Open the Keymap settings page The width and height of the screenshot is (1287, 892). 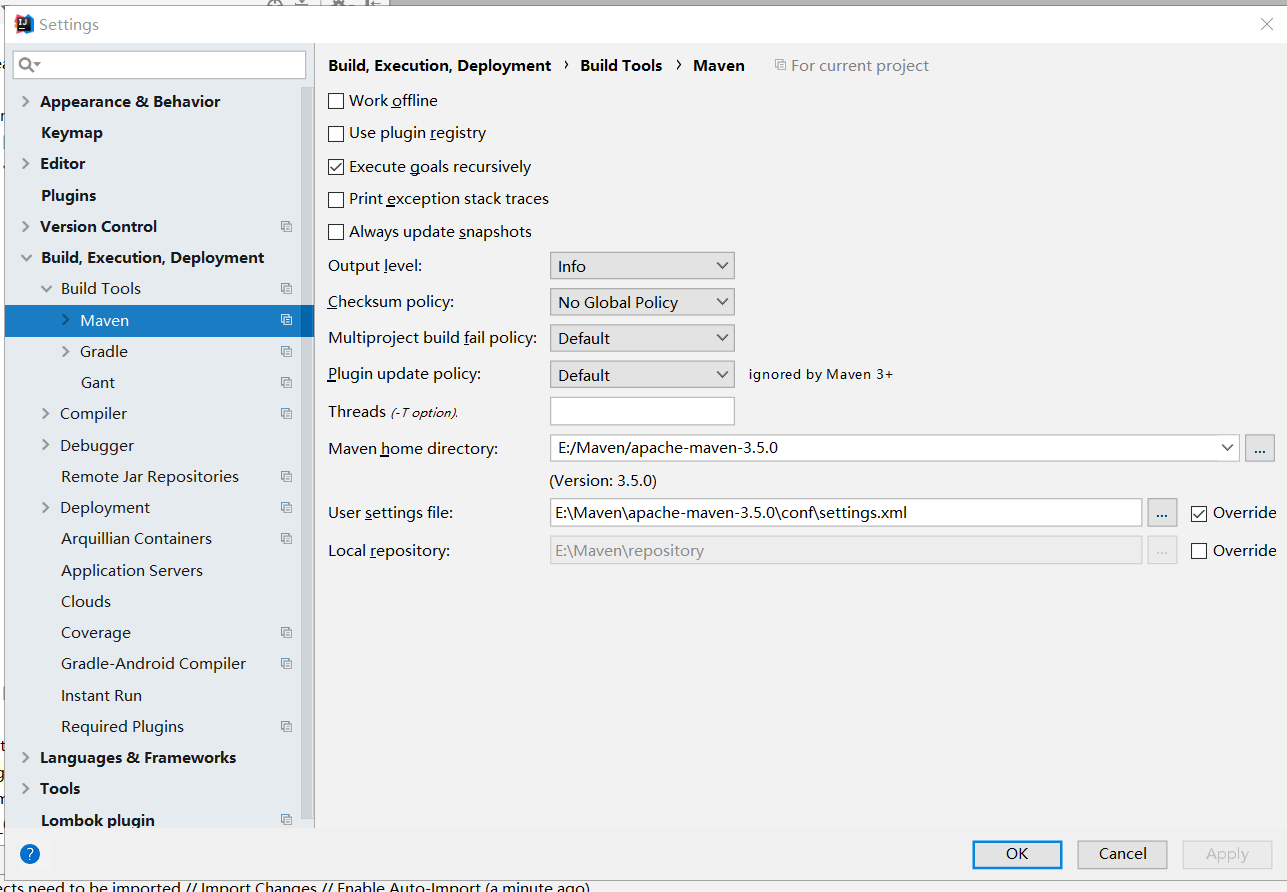[x=72, y=133]
